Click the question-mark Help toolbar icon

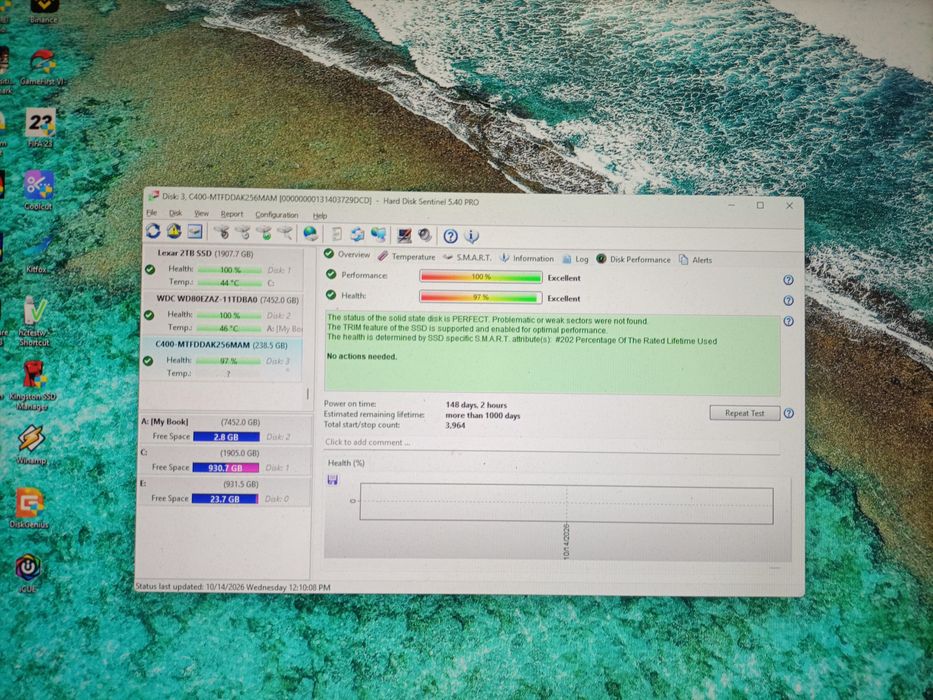[450, 236]
